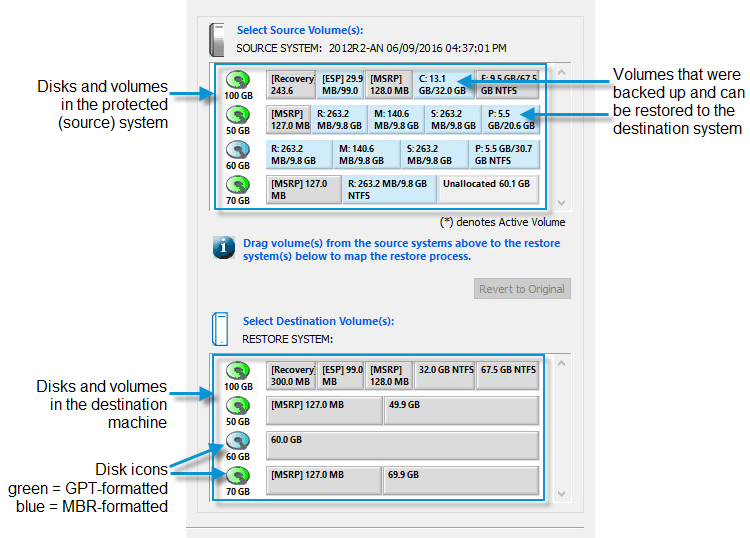
Task: Select the source 60 GB MBR disk icon
Action: point(238,150)
